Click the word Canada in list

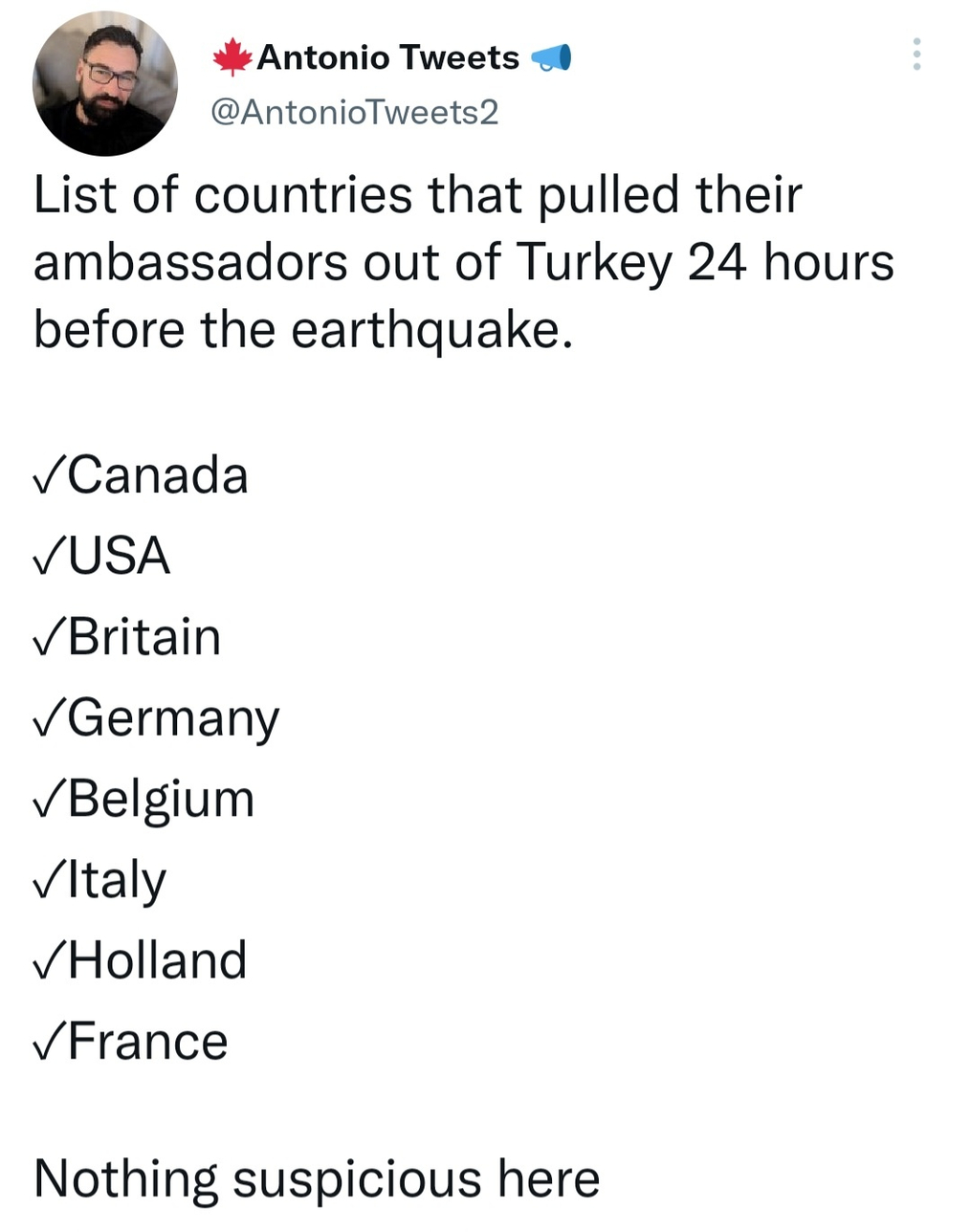pyautogui.click(x=158, y=475)
